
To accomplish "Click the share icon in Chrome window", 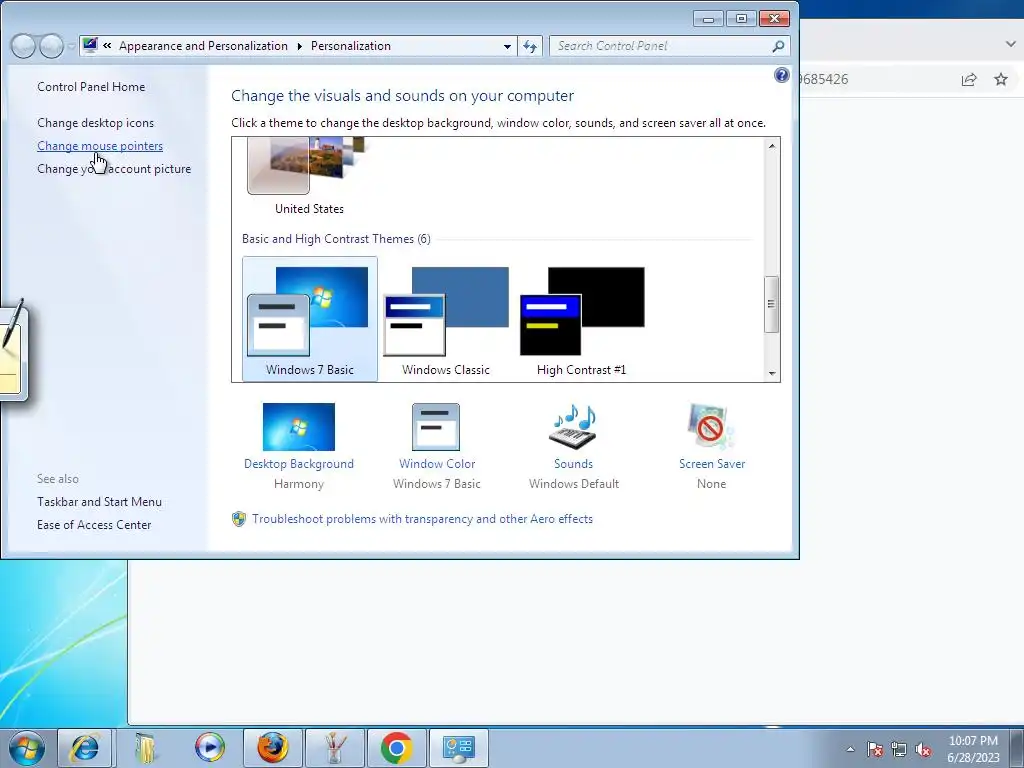I will point(968,80).
